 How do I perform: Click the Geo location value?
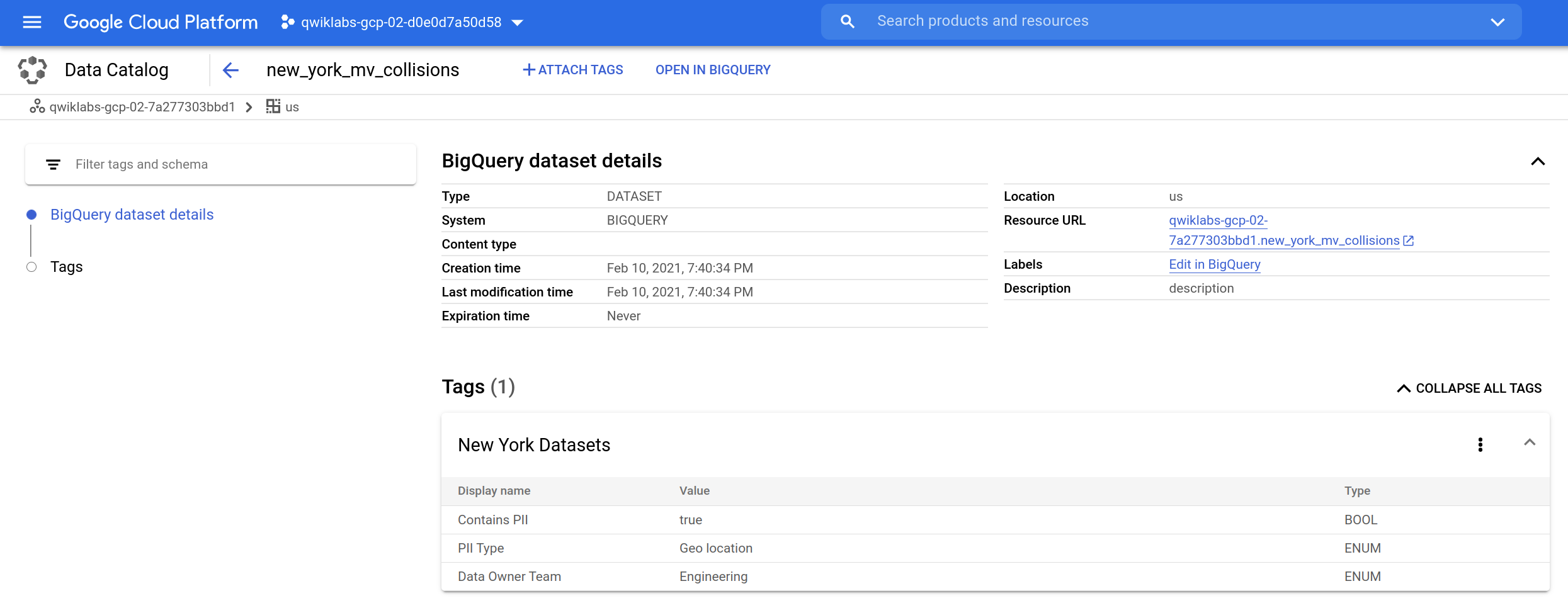point(716,548)
